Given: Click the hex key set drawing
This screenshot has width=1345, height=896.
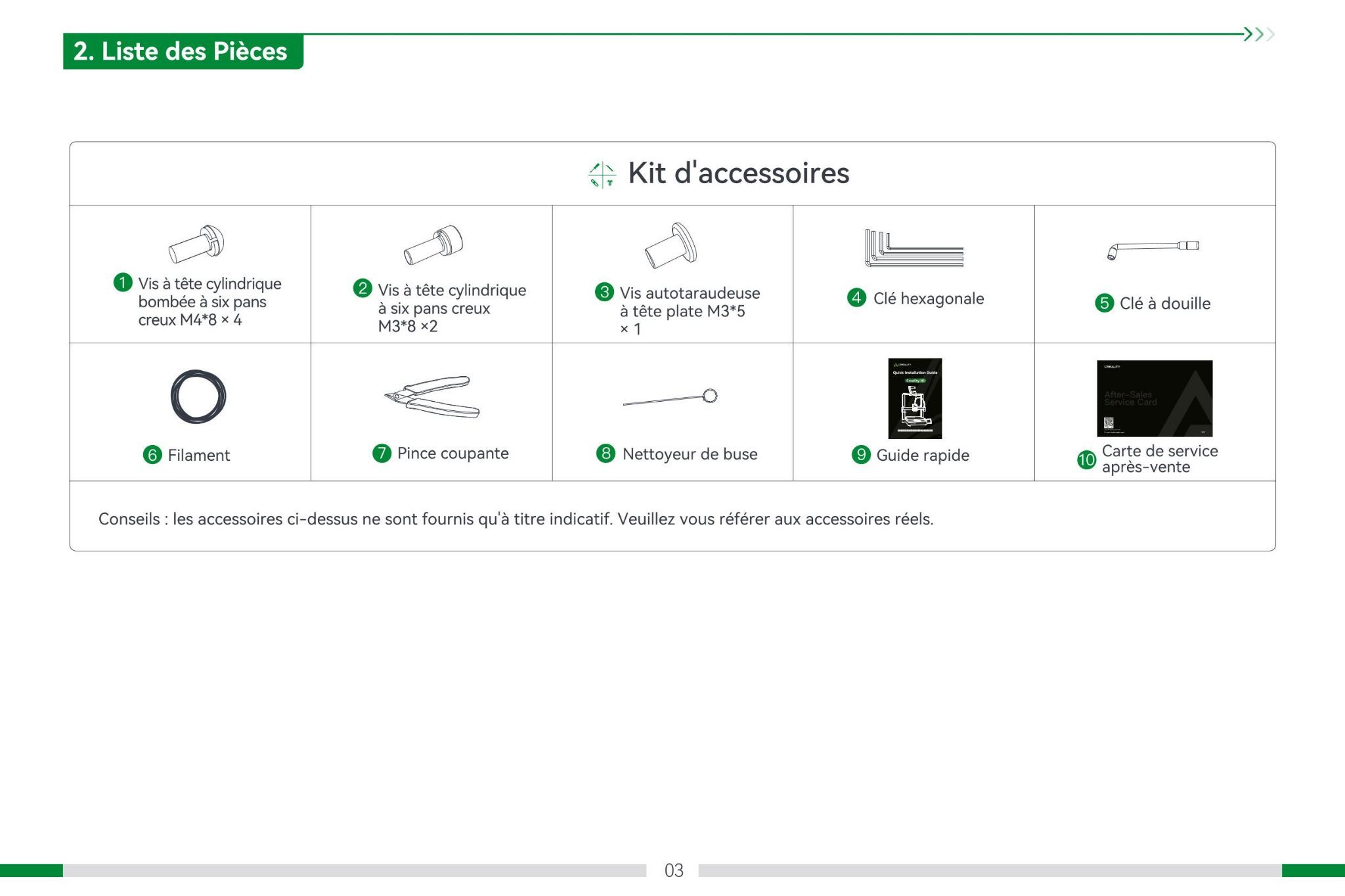Looking at the screenshot, I should coord(914,249).
